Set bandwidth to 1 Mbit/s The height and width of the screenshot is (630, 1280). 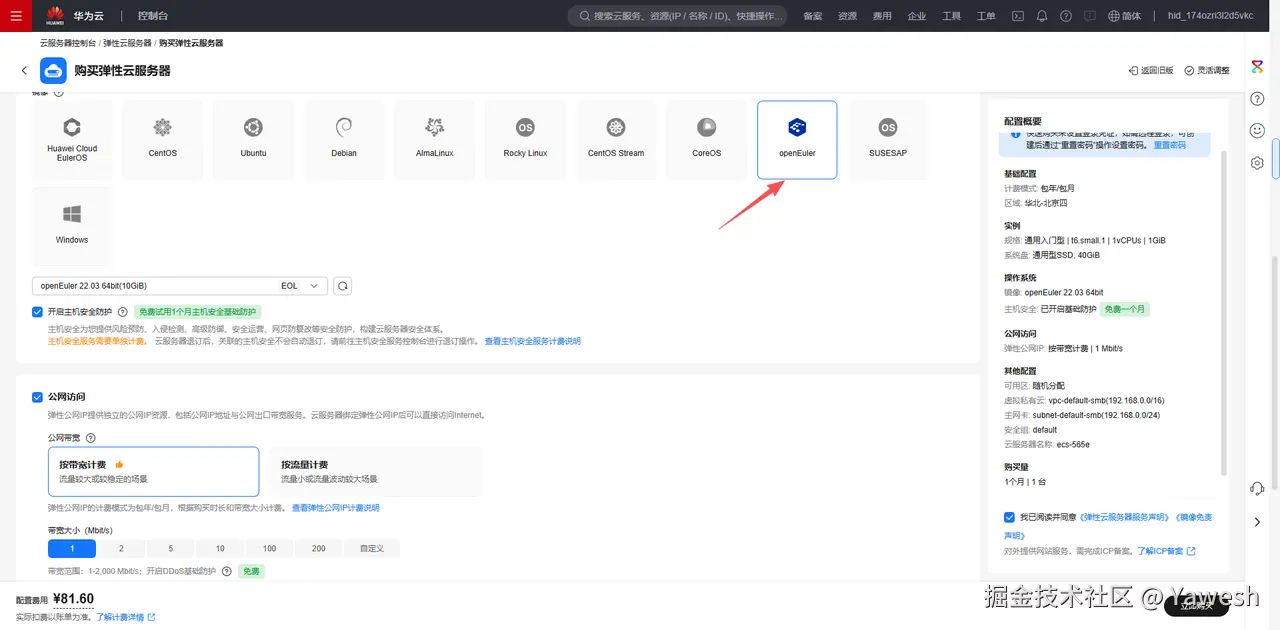(72, 548)
